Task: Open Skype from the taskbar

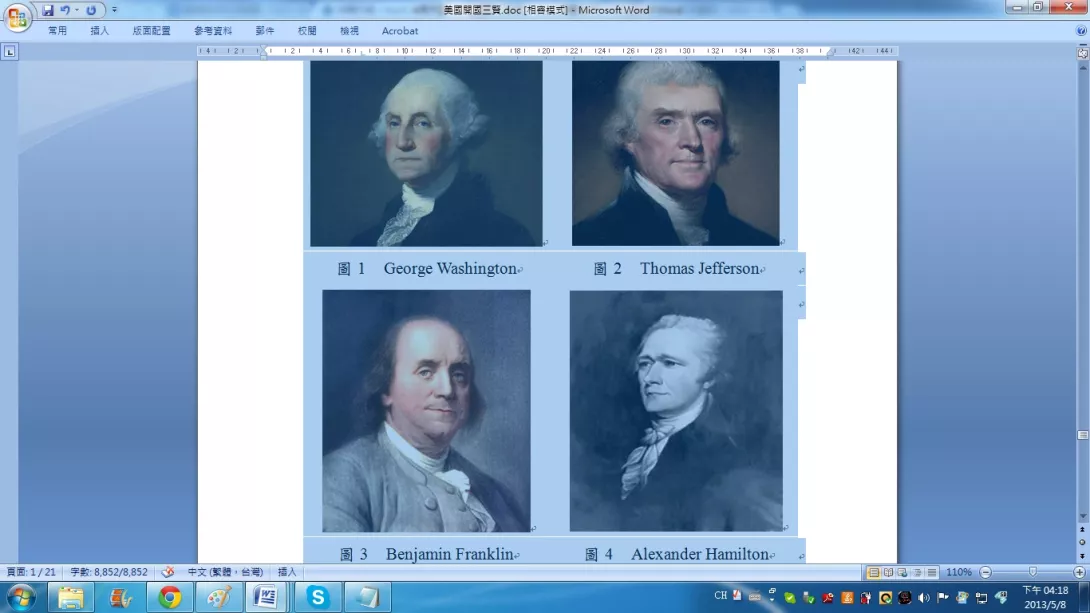Action: click(318, 598)
